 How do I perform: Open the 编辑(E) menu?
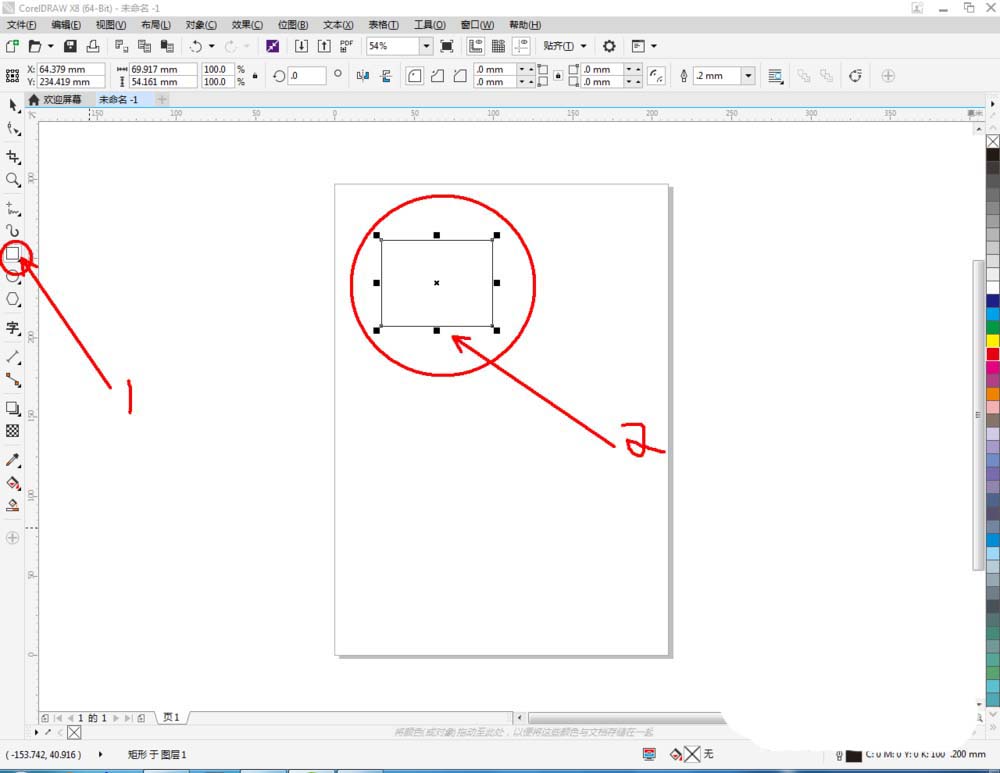click(x=66, y=25)
